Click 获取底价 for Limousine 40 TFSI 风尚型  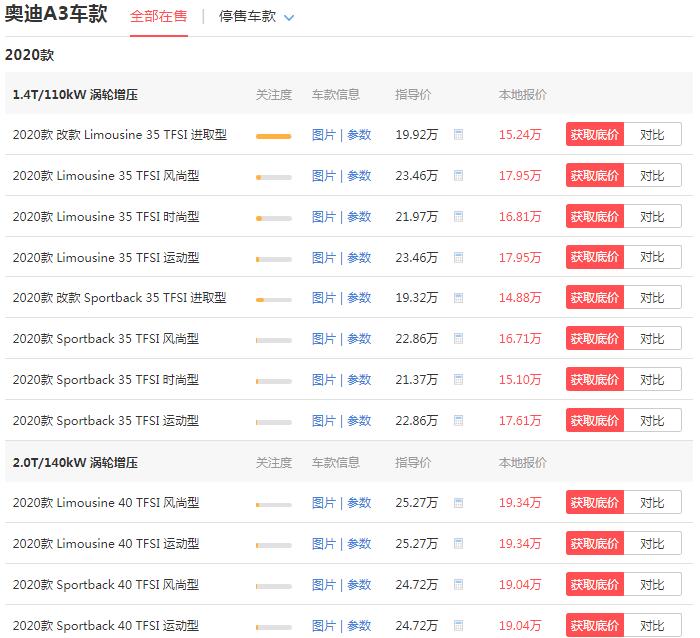tap(595, 503)
